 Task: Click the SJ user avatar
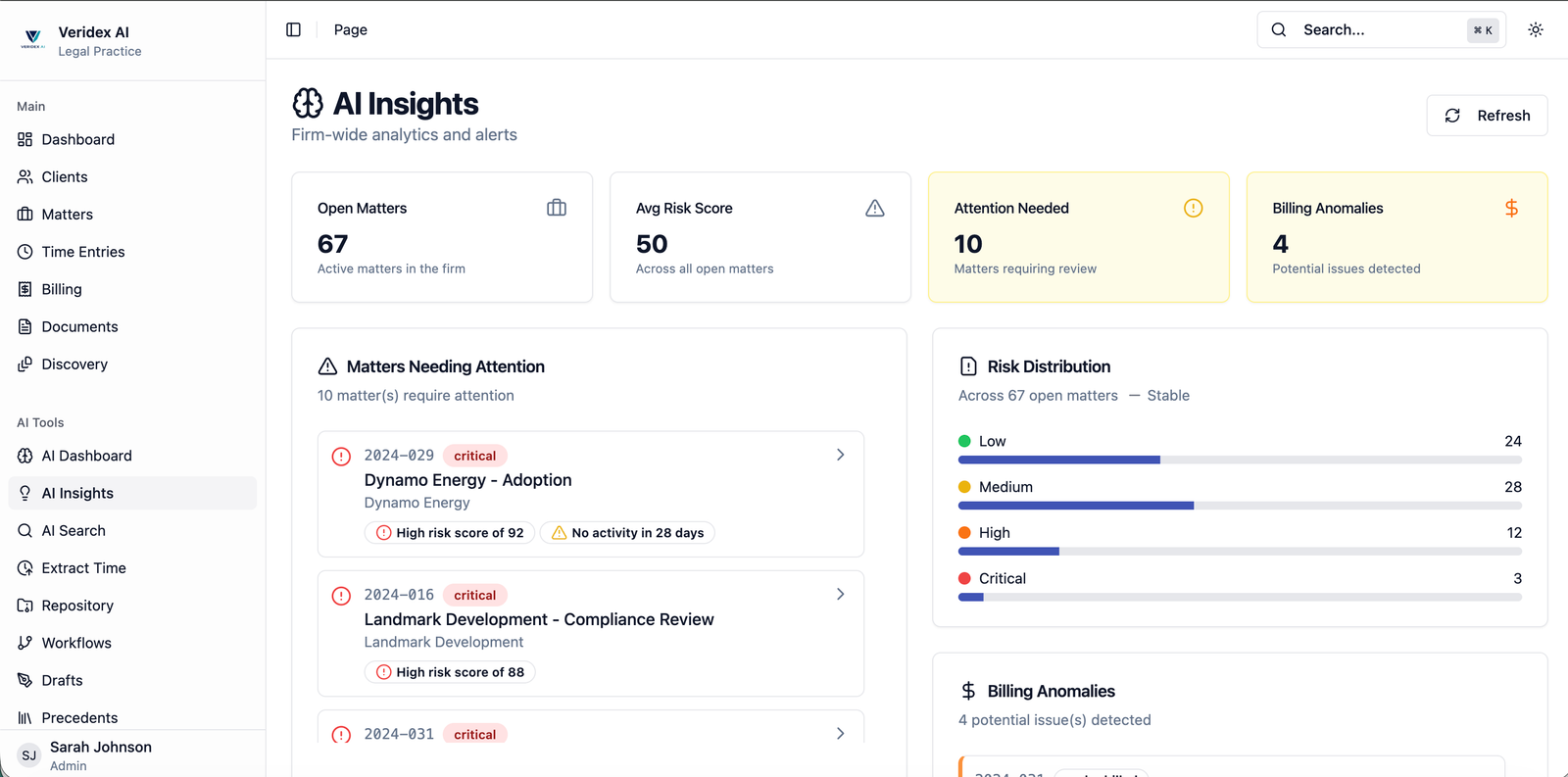(29, 754)
